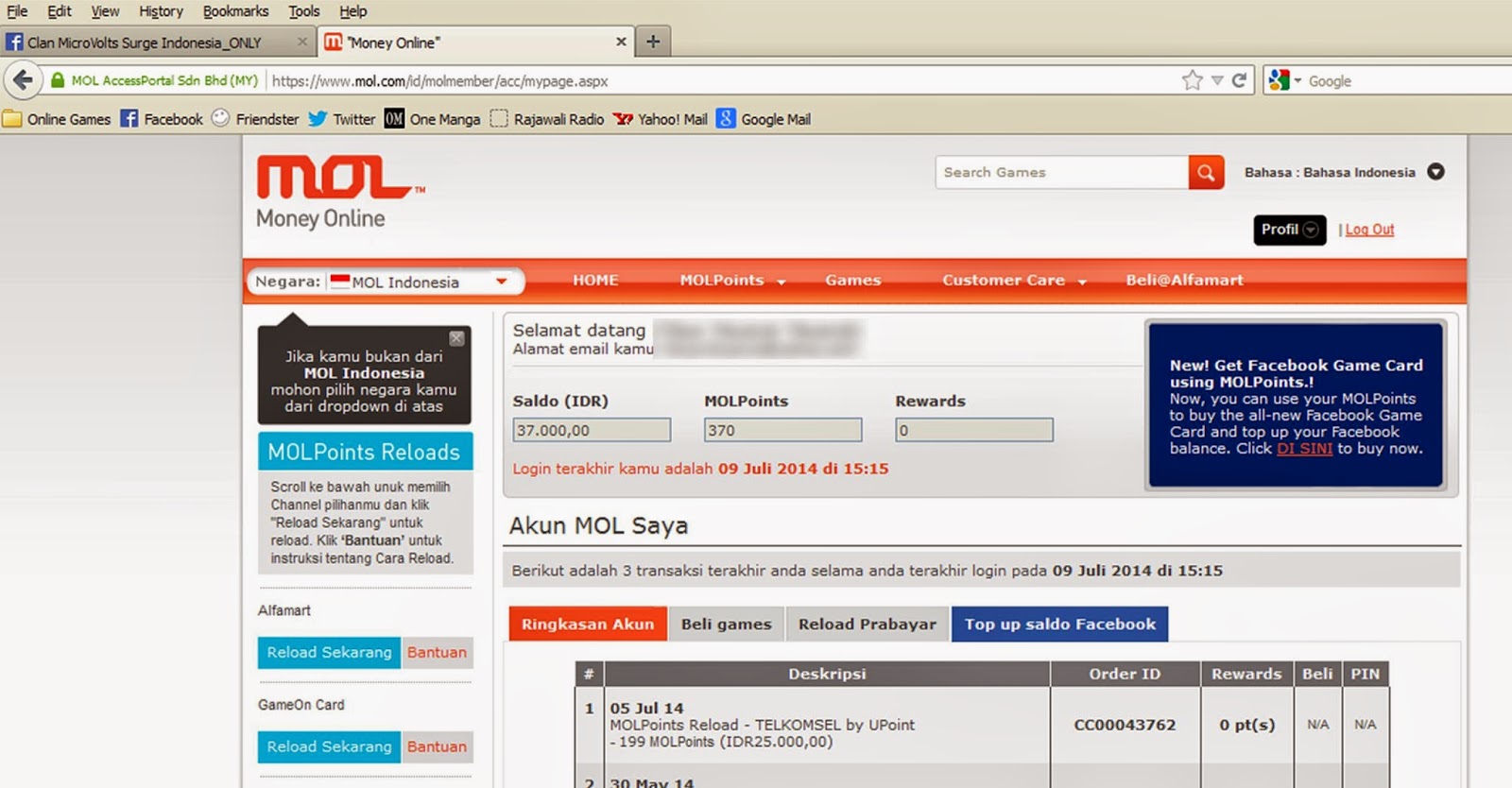Click Reload Sekarang under Alfamart

pyautogui.click(x=329, y=652)
